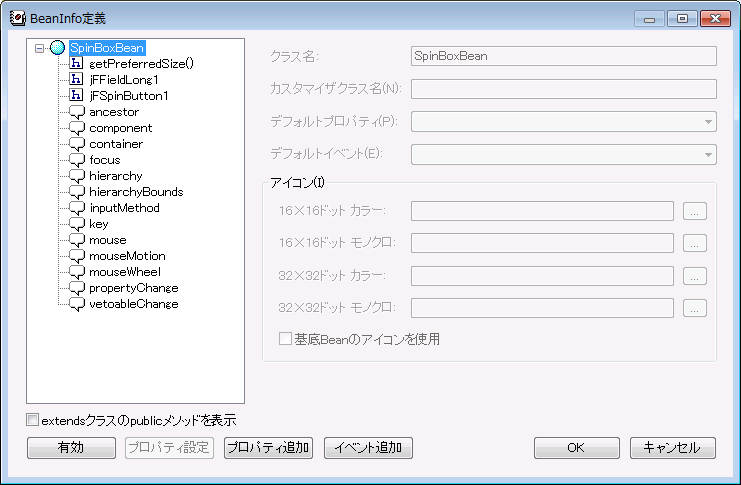The width and height of the screenshot is (741, 485).
Task: Select the mouseWheel event entry
Action: tap(125, 272)
